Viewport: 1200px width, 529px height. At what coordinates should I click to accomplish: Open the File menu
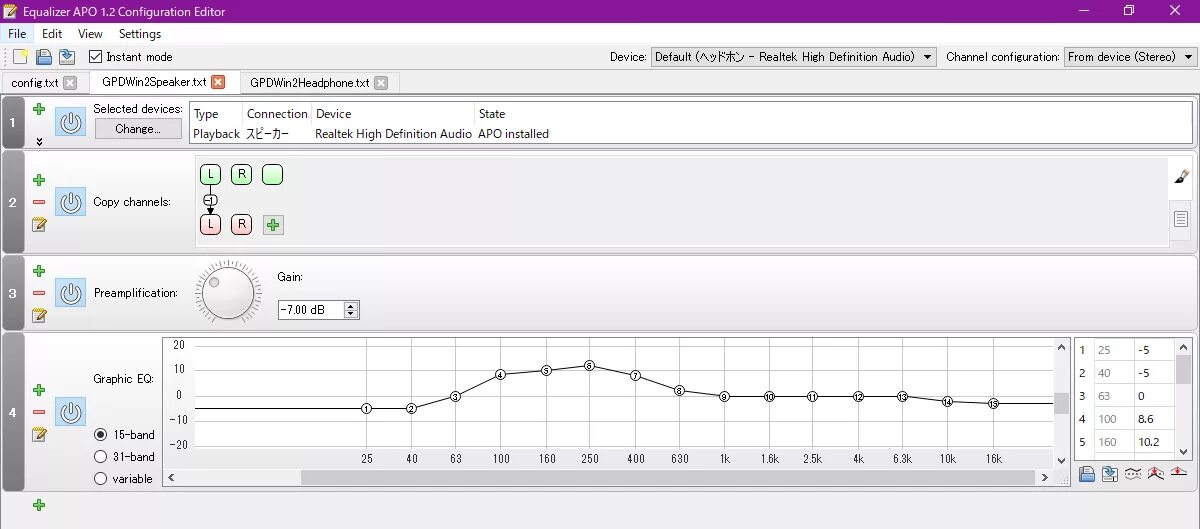(17, 34)
